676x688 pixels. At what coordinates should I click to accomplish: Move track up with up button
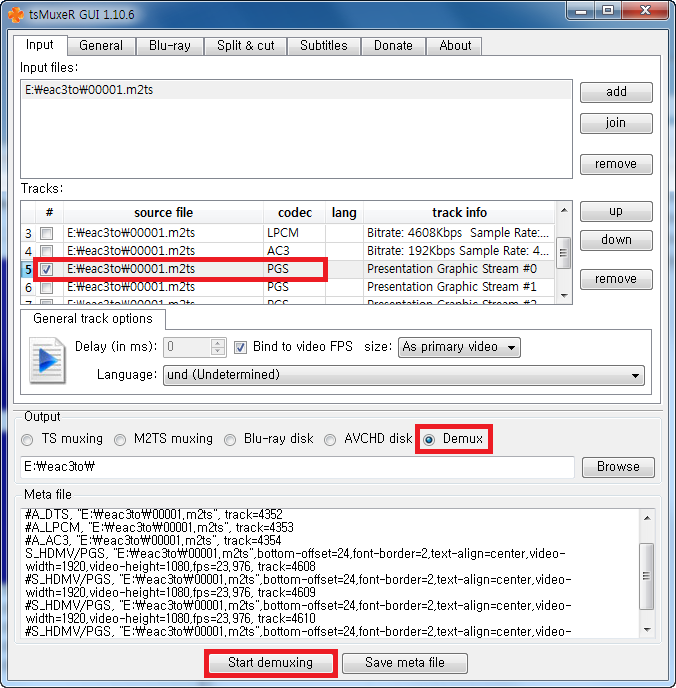pyautogui.click(x=616, y=211)
